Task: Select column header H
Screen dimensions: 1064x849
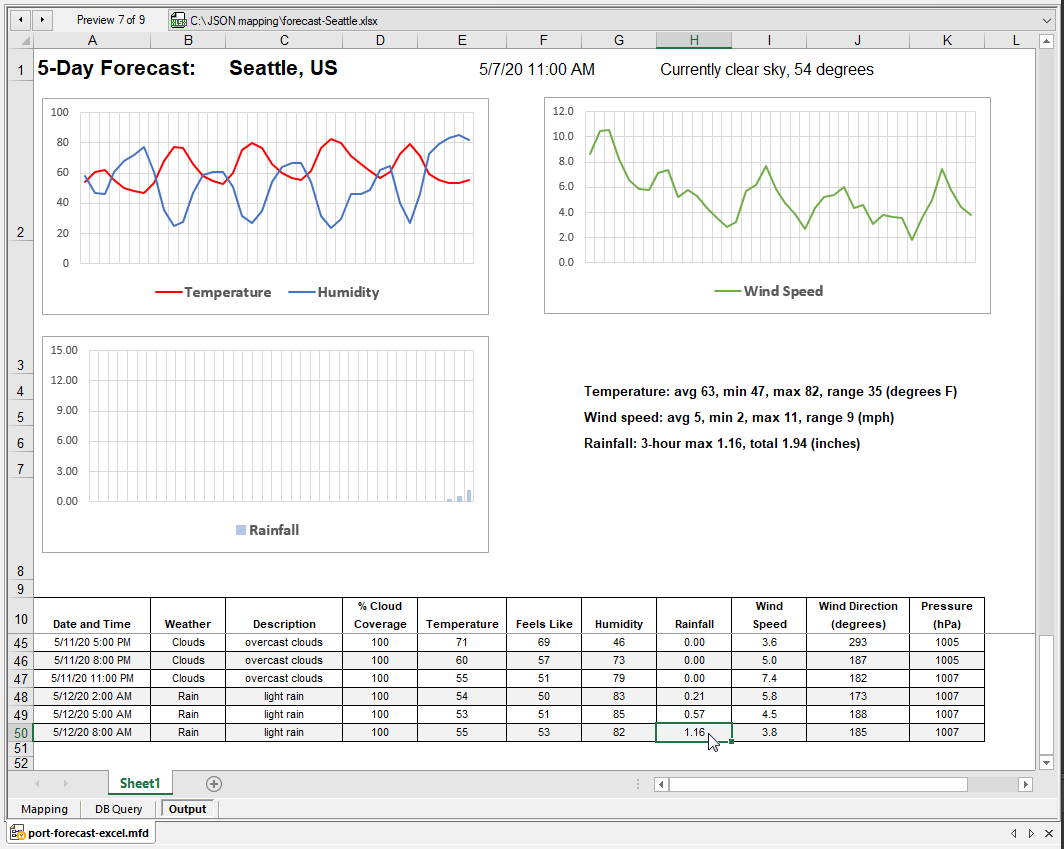Action: point(693,40)
